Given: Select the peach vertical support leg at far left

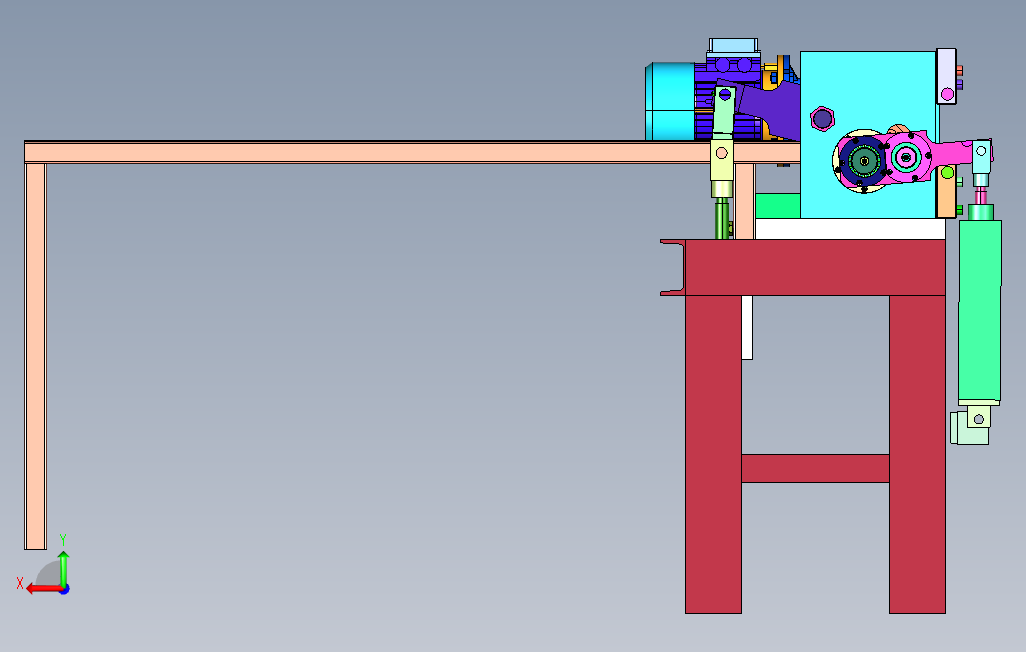Looking at the screenshot, I should click(x=35, y=356).
